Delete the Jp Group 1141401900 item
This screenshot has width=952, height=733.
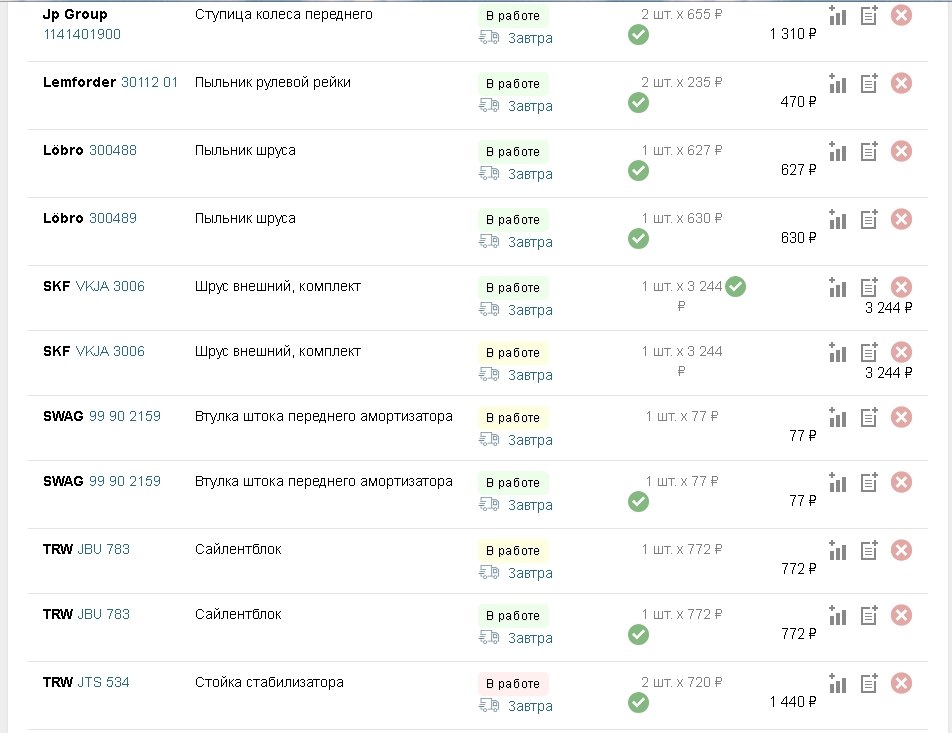coord(901,15)
